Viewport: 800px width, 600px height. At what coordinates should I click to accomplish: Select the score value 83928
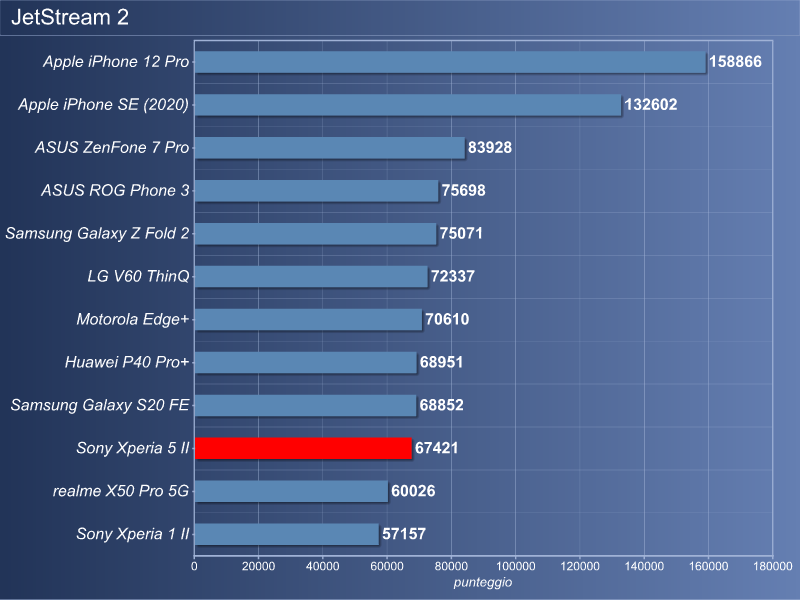[490, 147]
